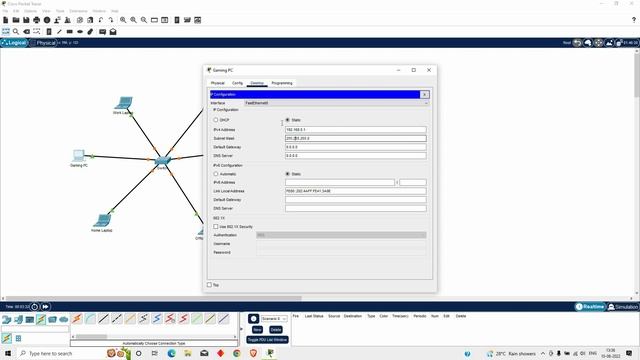This screenshot has height=360, width=640.
Task: Show hidden system tray icons chevron
Action: tap(542, 353)
